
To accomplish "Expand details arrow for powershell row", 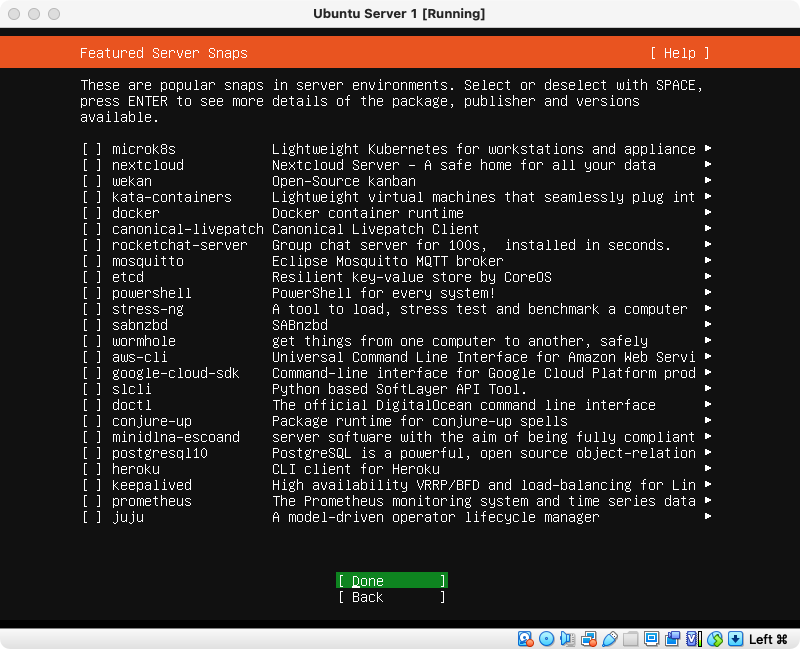I will [708, 293].
